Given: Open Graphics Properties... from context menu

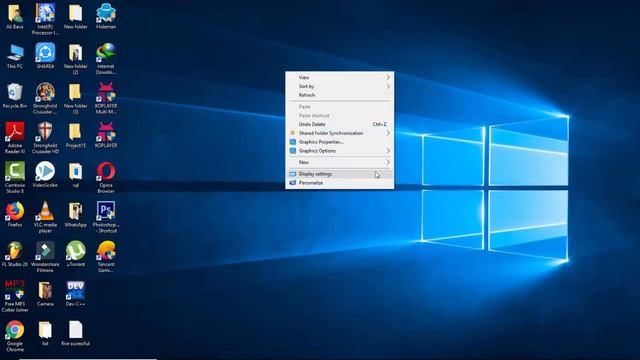Looking at the screenshot, I should [x=340, y=142].
